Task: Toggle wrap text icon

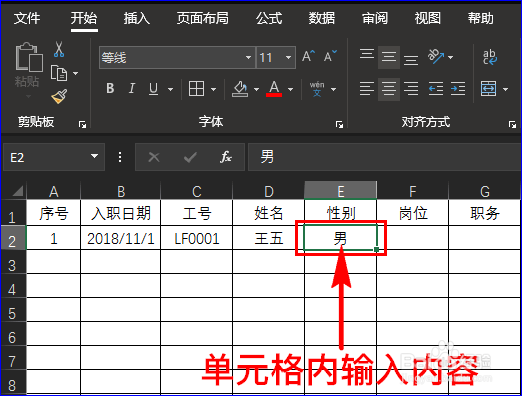Action: point(490,57)
